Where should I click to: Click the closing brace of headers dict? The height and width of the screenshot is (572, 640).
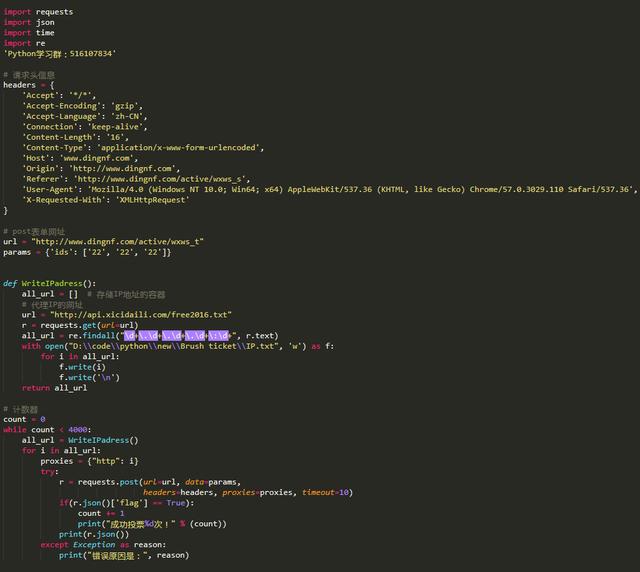point(5,211)
